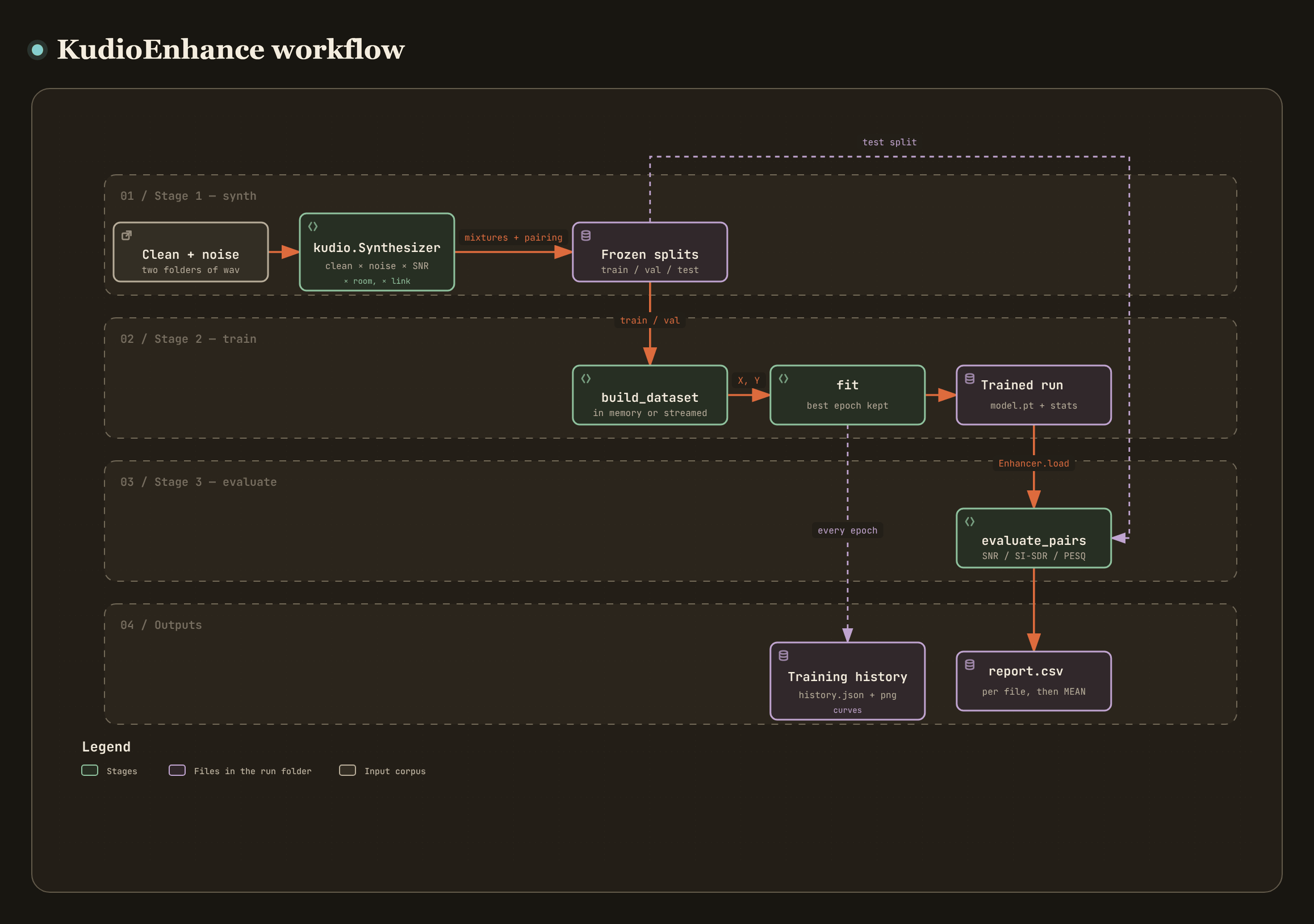1314x924 pixels.
Task: Click the 'mixtures + pairing' edge label
Action: pos(513,237)
